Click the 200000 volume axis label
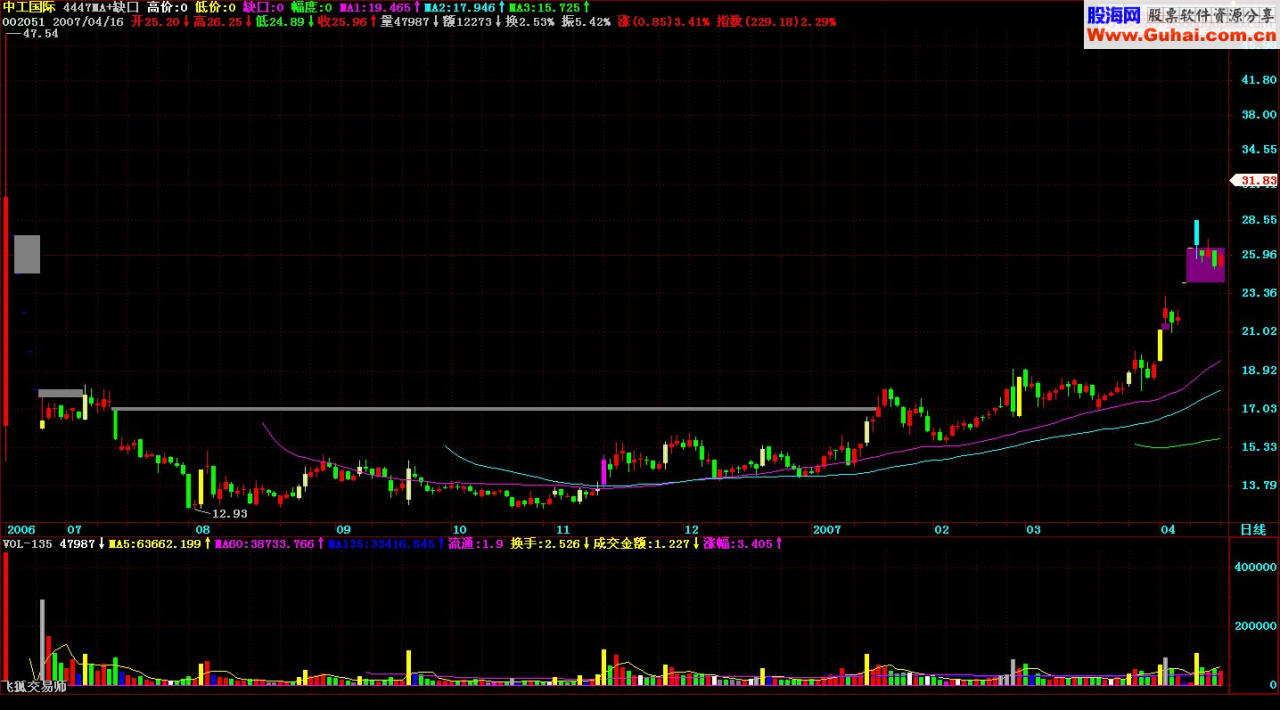Screen dimensions: 1280x710 1254,625
